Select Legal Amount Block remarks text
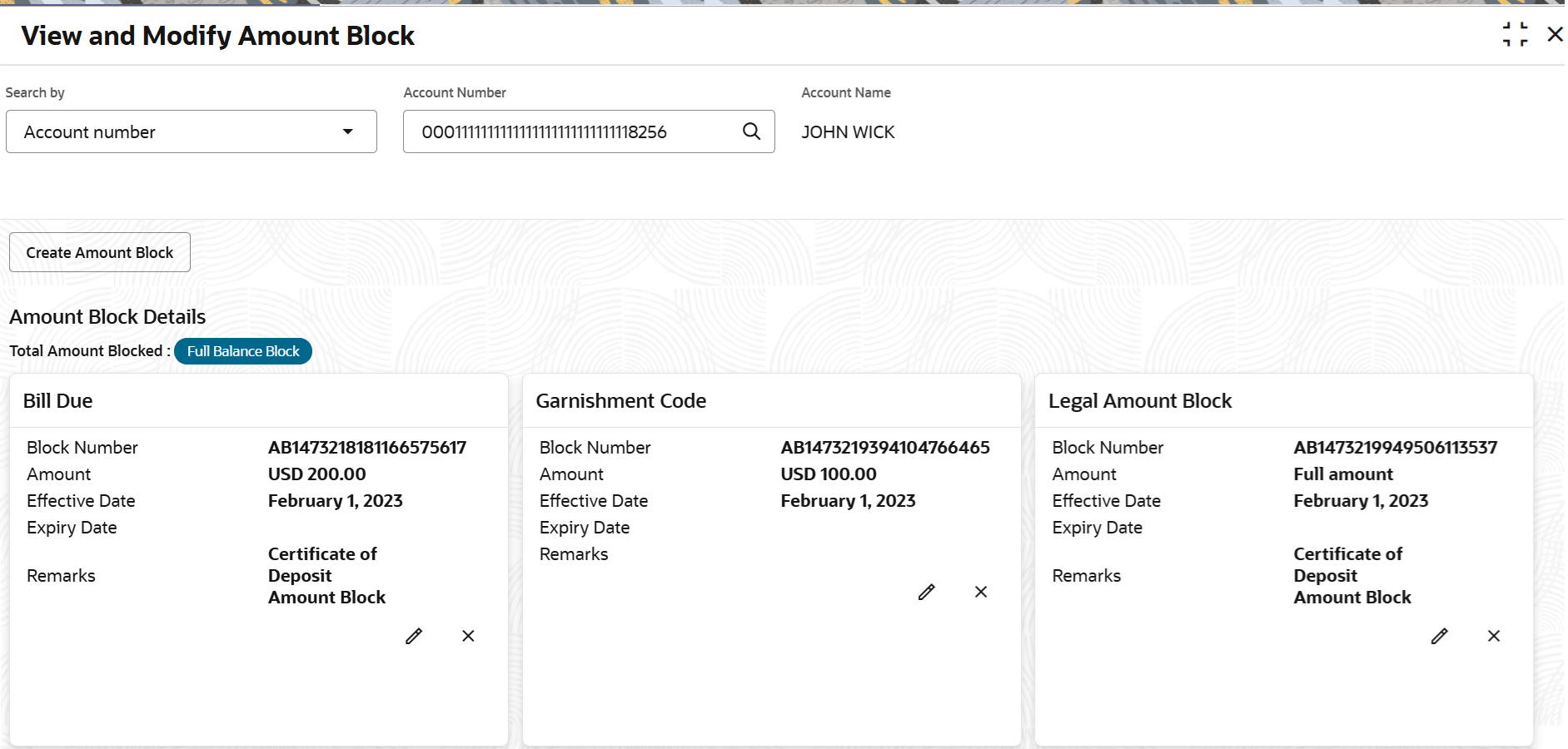This screenshot has height=749, width=1568. pos(1352,576)
